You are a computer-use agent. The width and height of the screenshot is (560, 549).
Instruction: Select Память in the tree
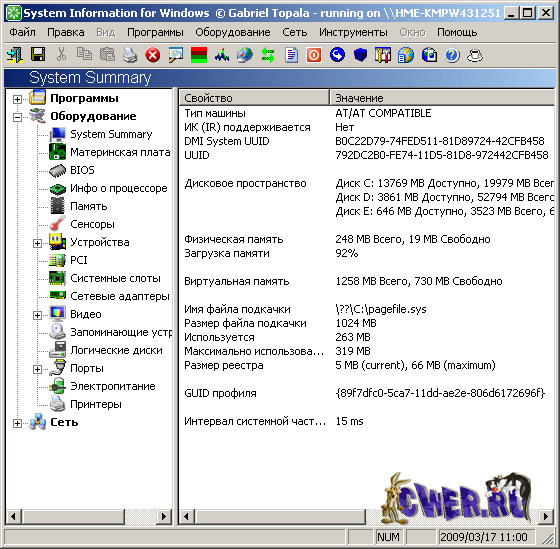coord(89,206)
